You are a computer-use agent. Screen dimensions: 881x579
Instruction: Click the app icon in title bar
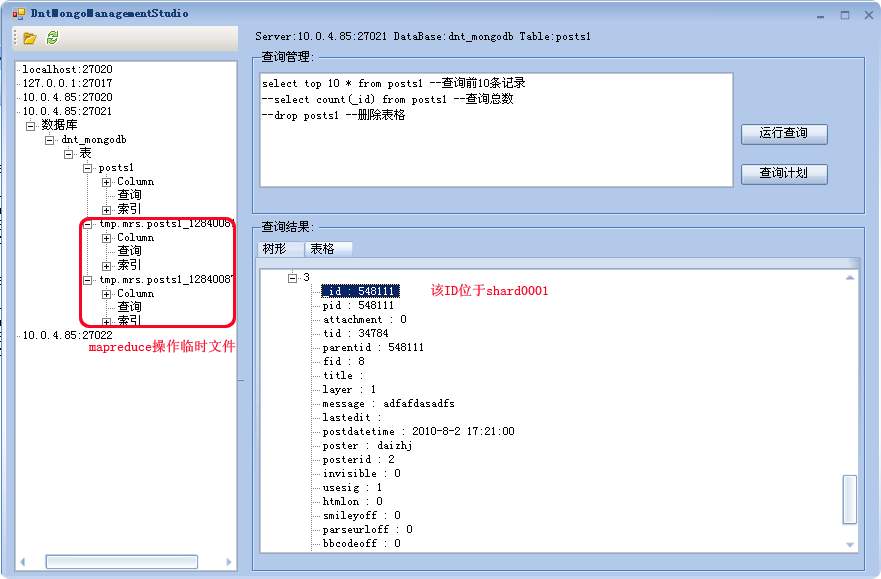pyautogui.click(x=19, y=13)
